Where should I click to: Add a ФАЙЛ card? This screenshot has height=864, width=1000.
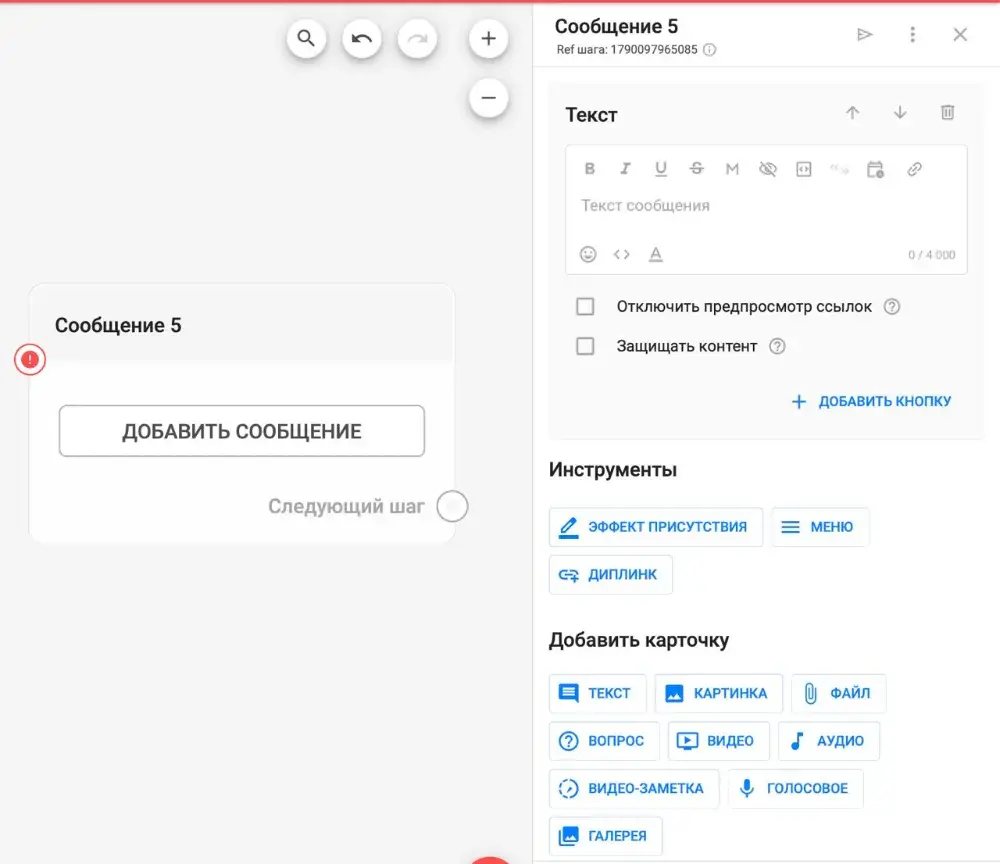[839, 693]
